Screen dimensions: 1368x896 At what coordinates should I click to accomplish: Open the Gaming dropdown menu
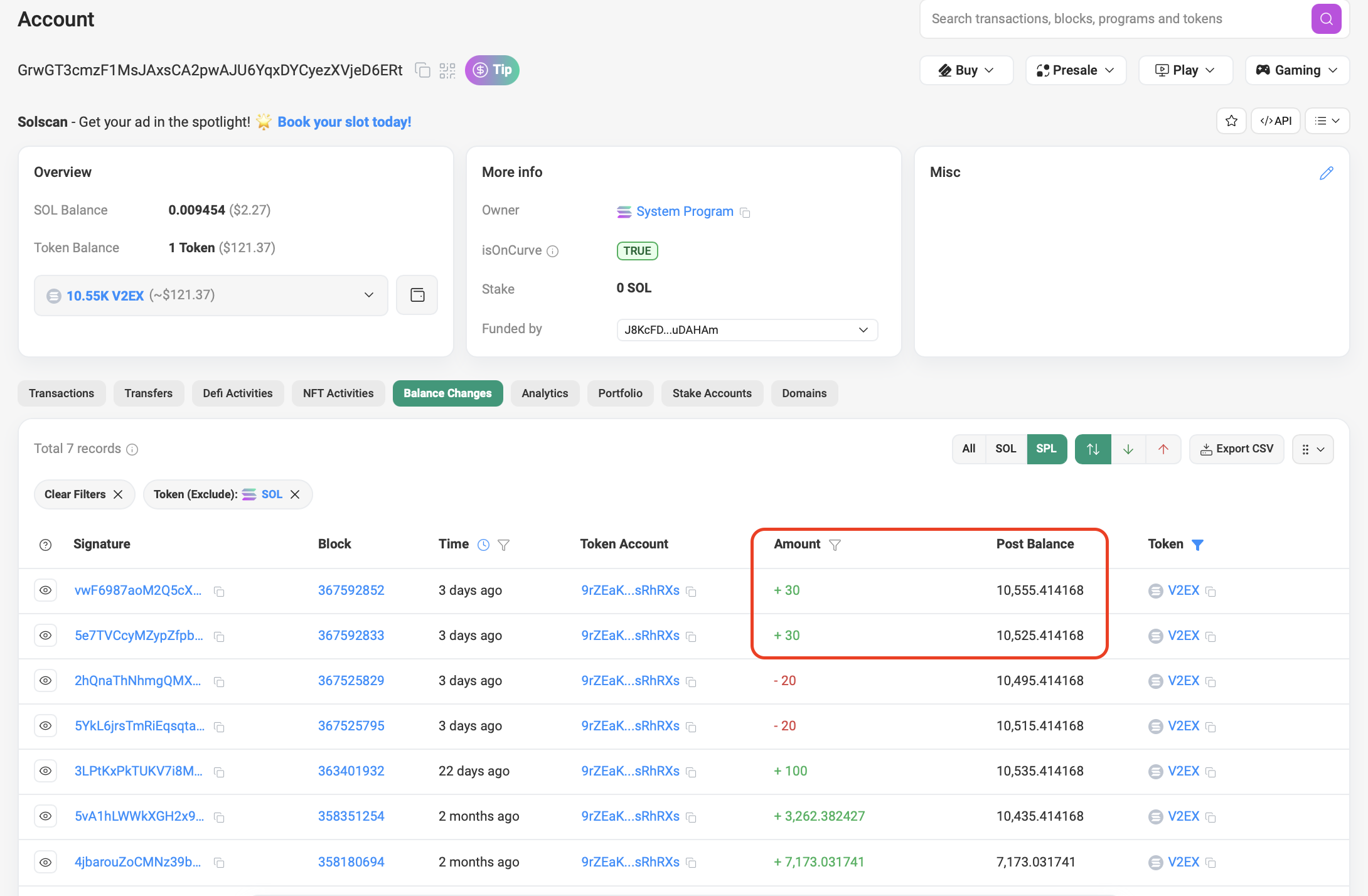pyautogui.click(x=1296, y=70)
